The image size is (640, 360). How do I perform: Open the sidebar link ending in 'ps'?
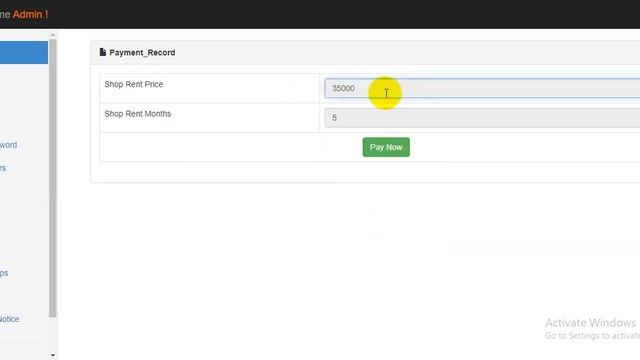(x=4, y=273)
